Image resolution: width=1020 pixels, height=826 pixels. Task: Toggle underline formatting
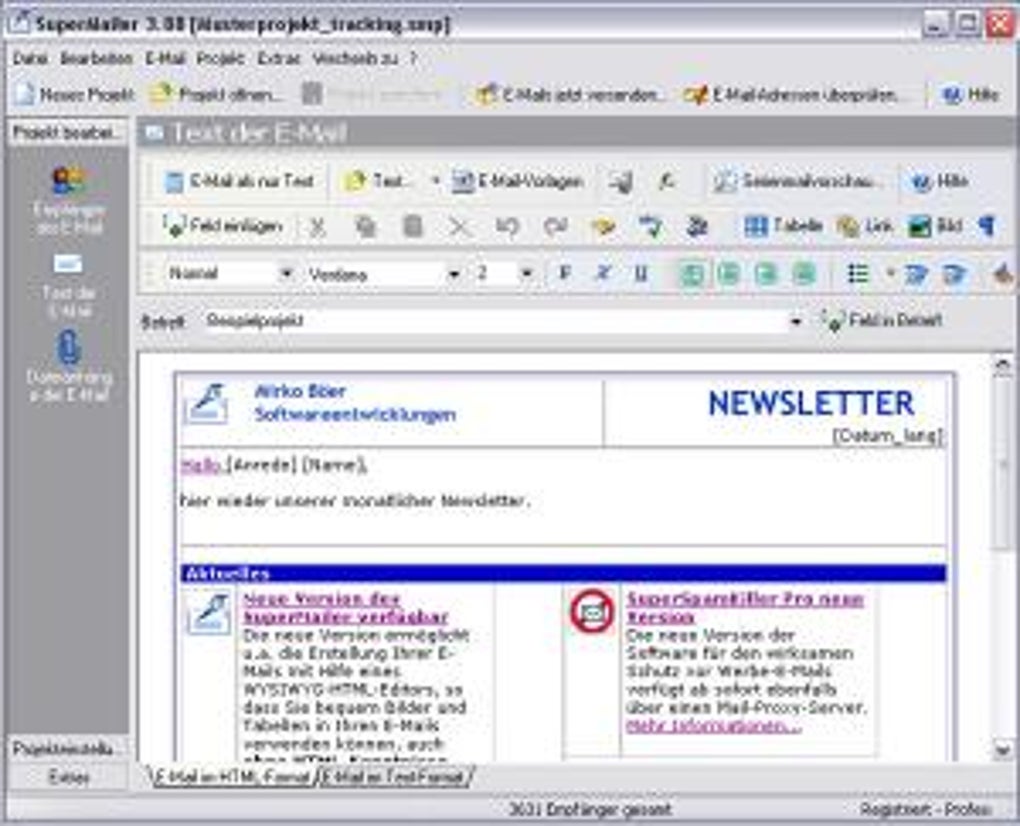tap(640, 270)
